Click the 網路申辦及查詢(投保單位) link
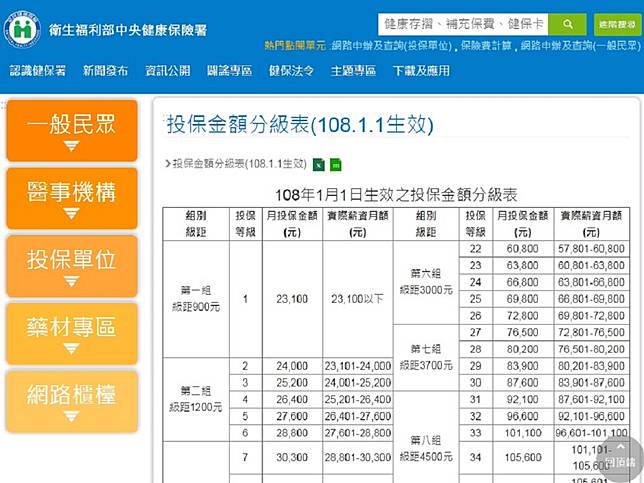This screenshot has height=483, width=644. (x=392, y=46)
